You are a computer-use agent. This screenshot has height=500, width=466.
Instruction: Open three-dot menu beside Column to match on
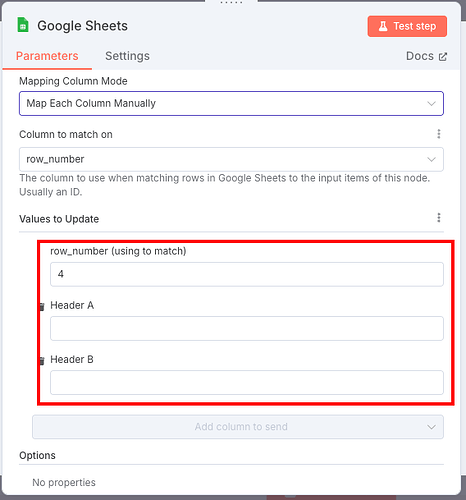[439, 134]
